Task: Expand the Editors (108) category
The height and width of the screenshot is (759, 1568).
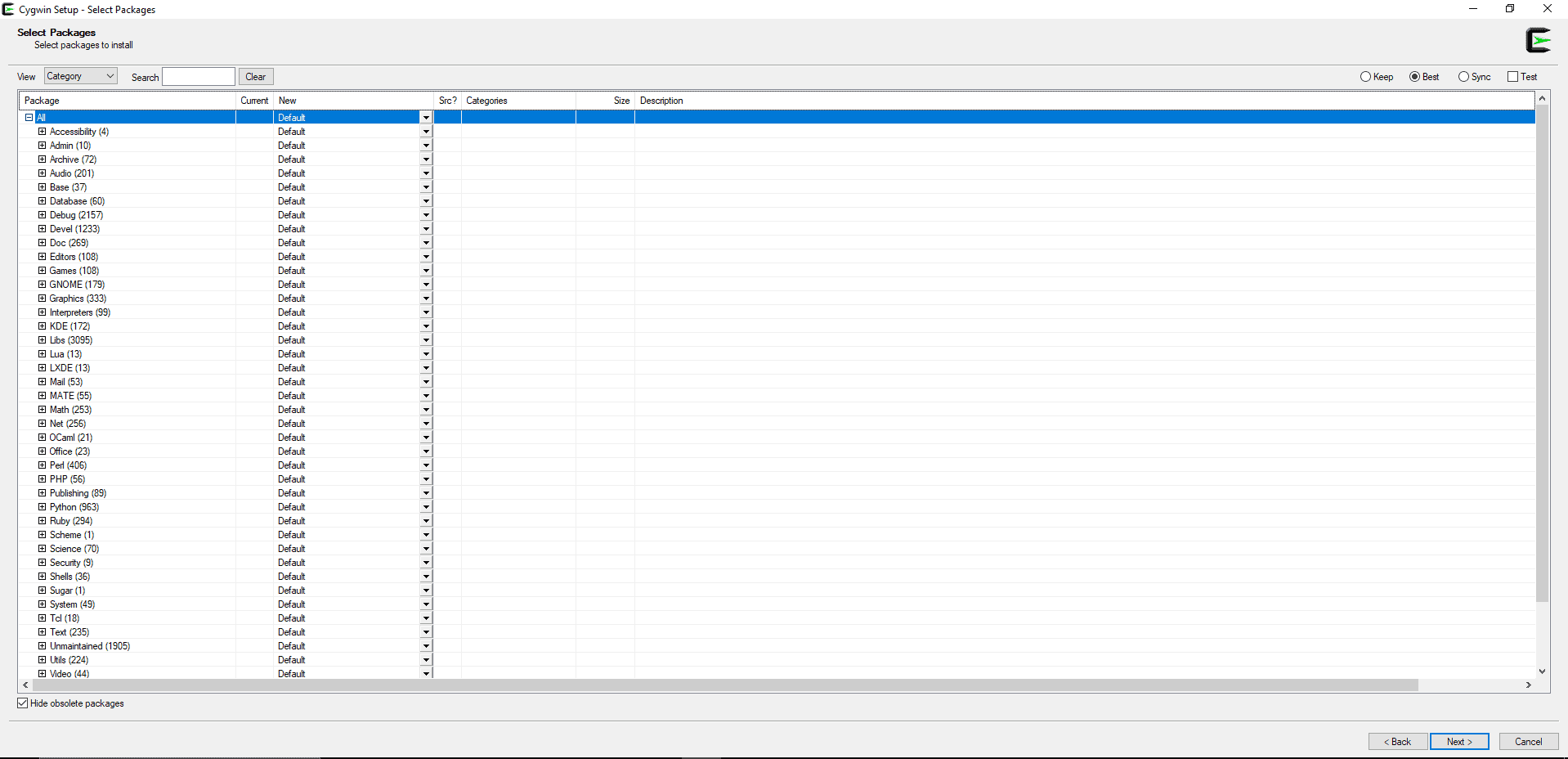Action: coord(42,257)
